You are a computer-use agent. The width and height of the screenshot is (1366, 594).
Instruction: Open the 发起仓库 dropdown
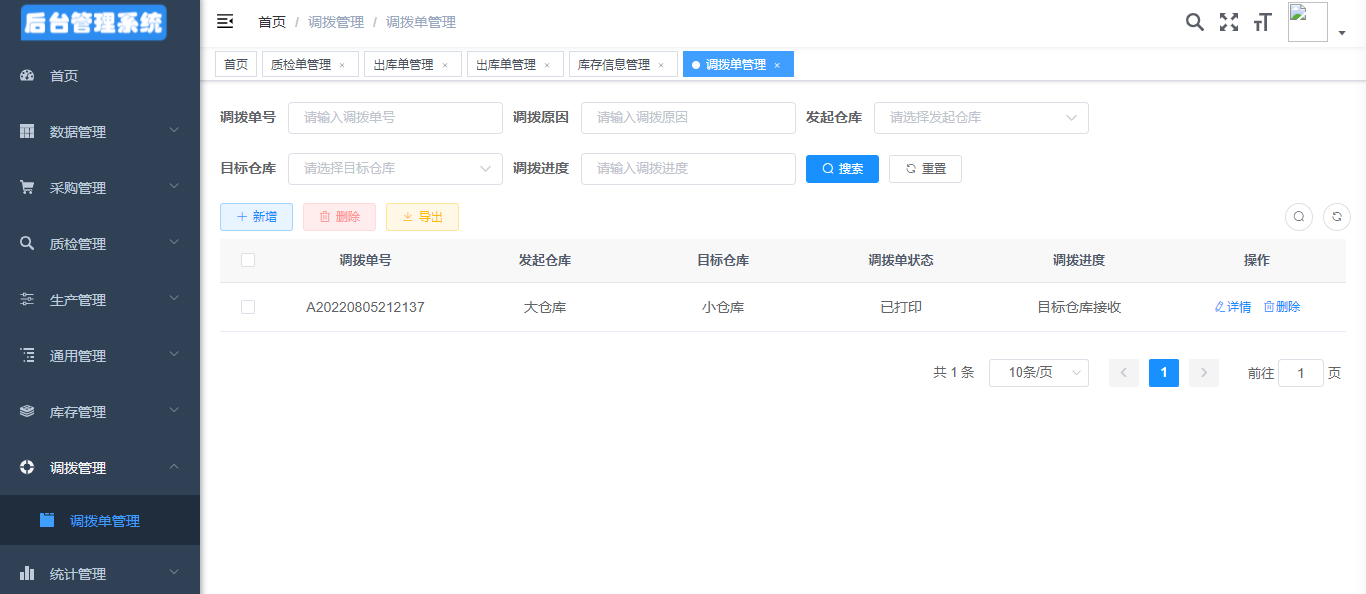tap(980, 117)
